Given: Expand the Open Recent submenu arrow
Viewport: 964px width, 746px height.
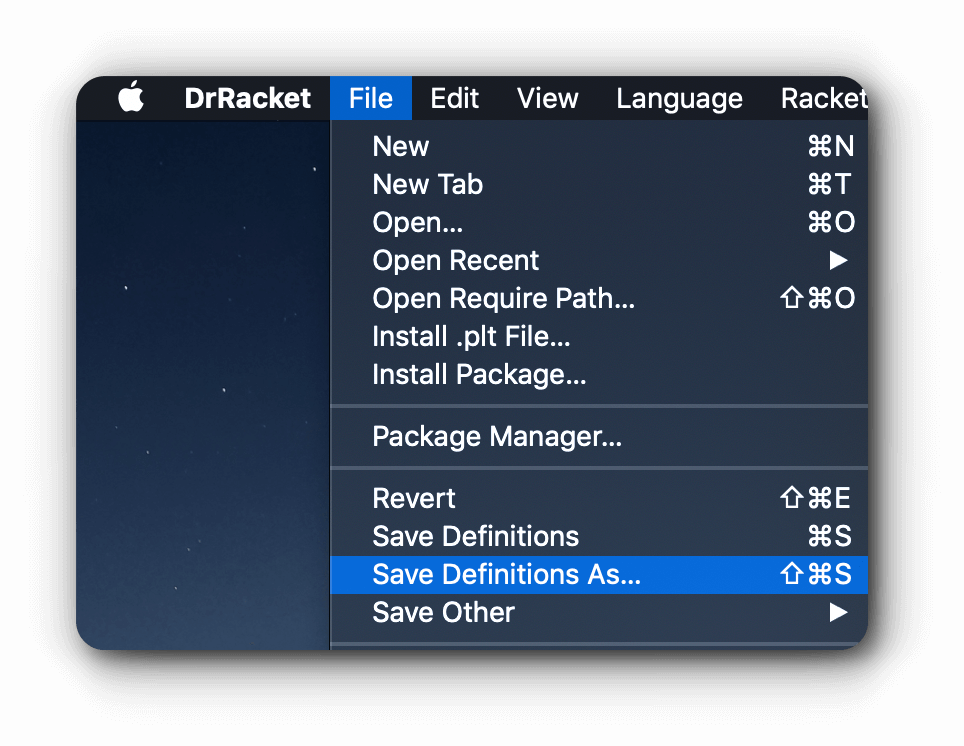Looking at the screenshot, I should tap(838, 260).
